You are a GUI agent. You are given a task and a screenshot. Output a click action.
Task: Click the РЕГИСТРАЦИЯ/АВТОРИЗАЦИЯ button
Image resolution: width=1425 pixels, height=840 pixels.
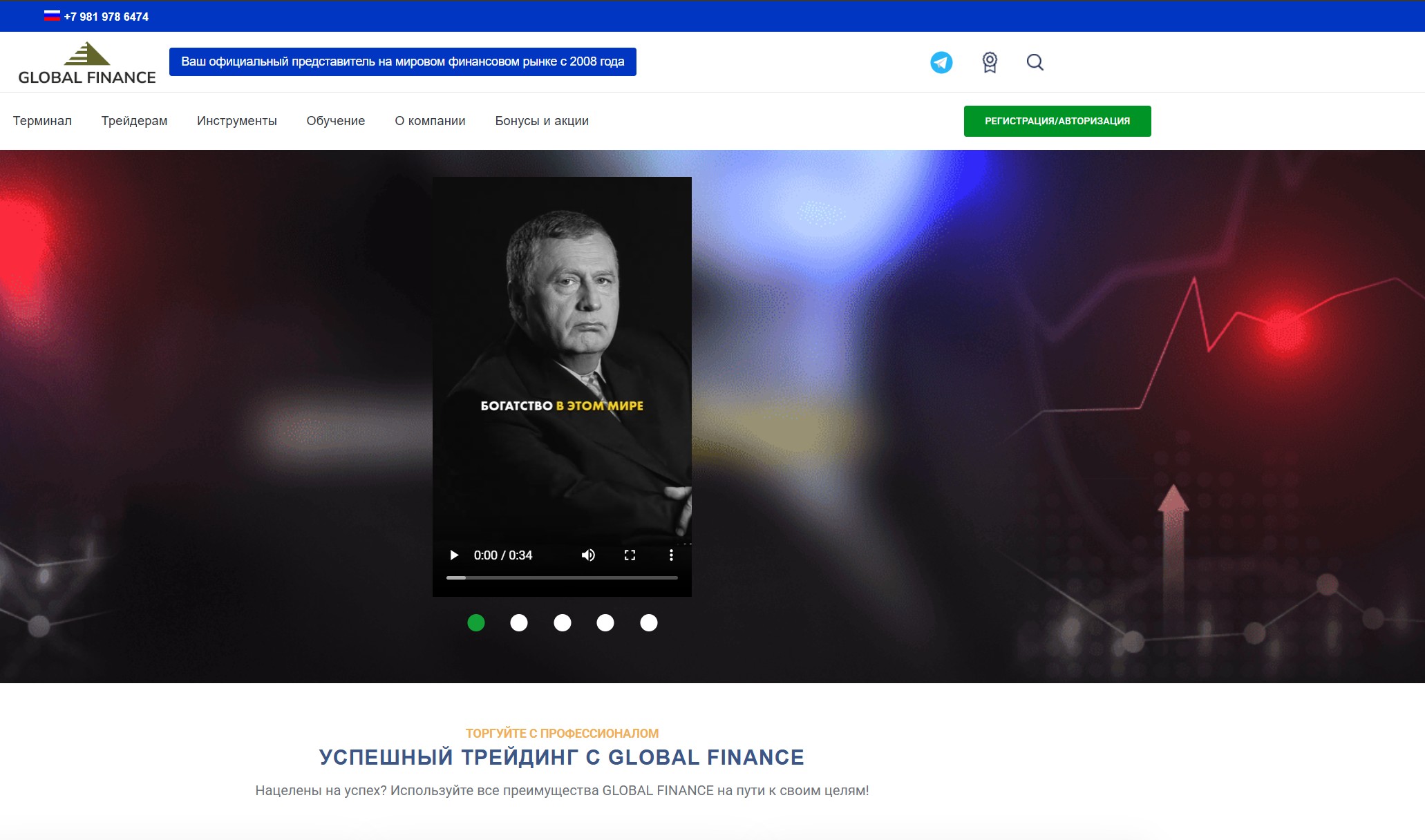tap(1057, 121)
